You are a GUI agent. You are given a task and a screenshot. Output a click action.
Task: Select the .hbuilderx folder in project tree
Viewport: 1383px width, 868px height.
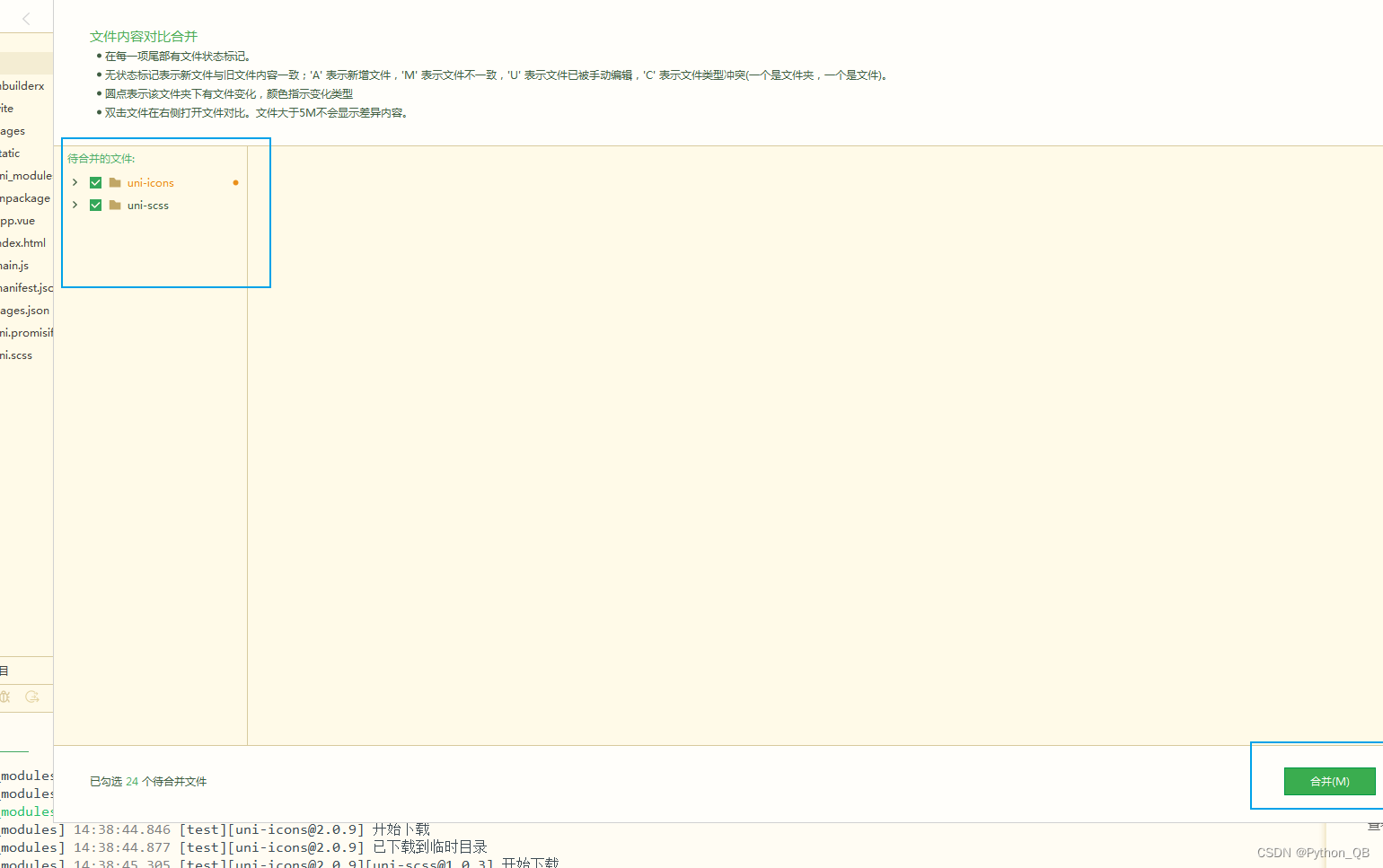tap(22, 85)
